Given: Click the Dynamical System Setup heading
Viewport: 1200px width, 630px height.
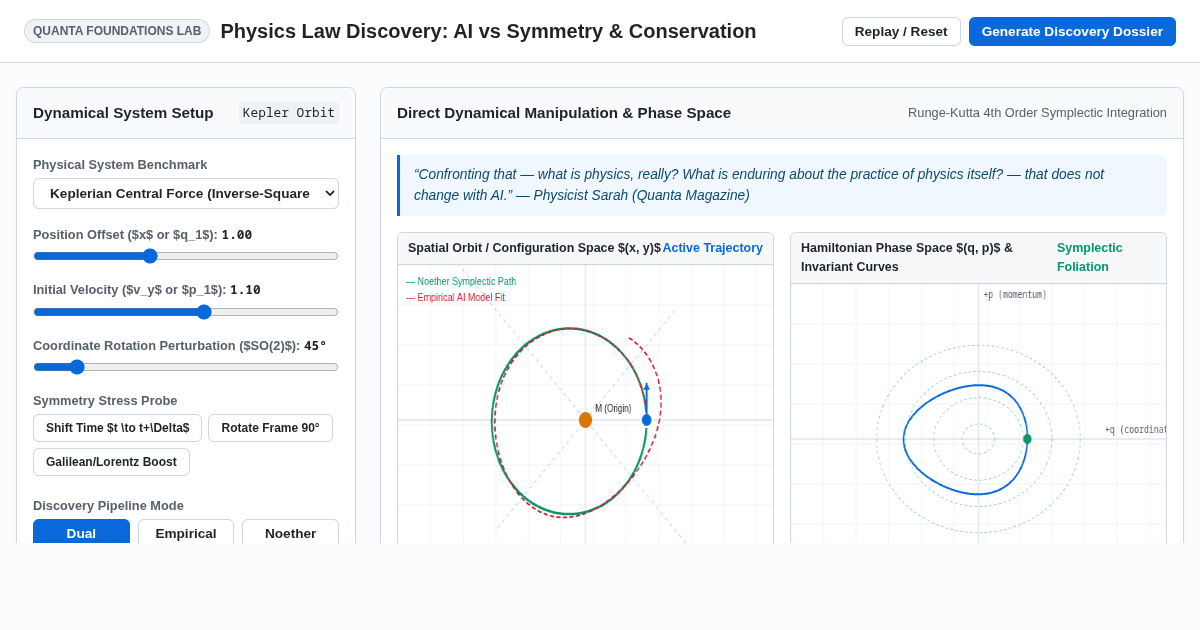Looking at the screenshot, I should tap(123, 113).
